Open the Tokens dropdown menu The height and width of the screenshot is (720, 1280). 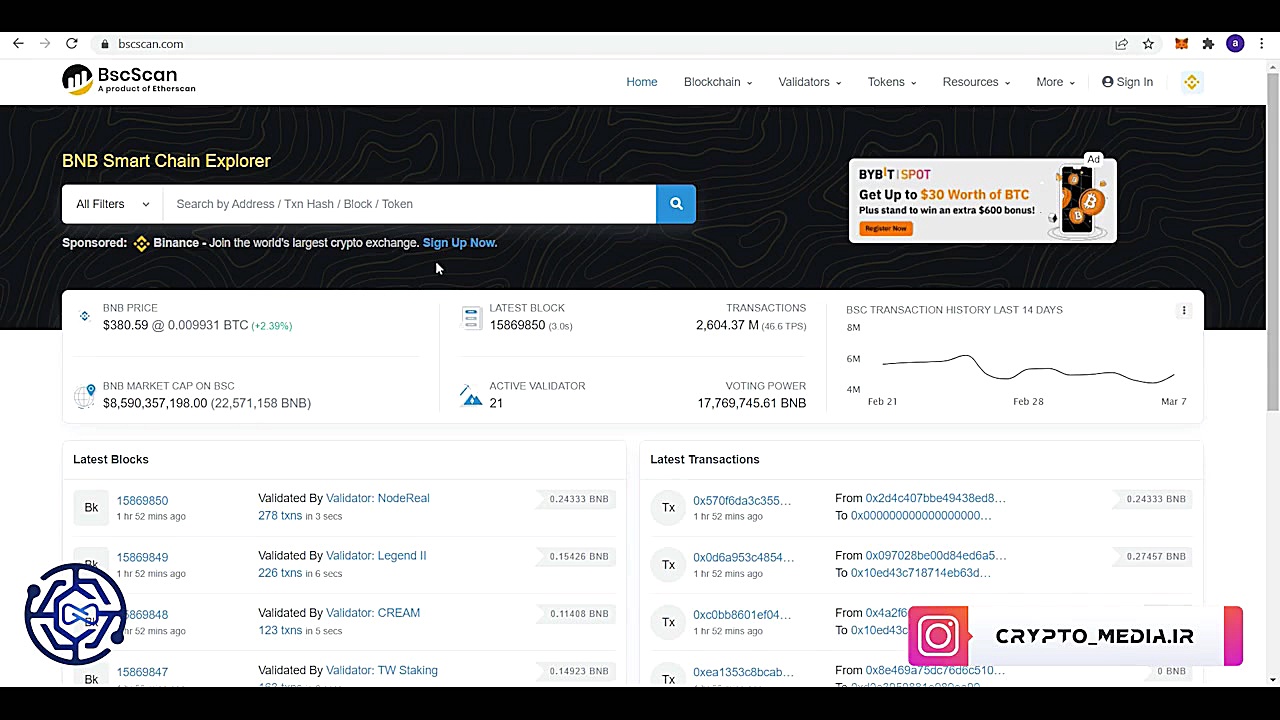point(891,82)
